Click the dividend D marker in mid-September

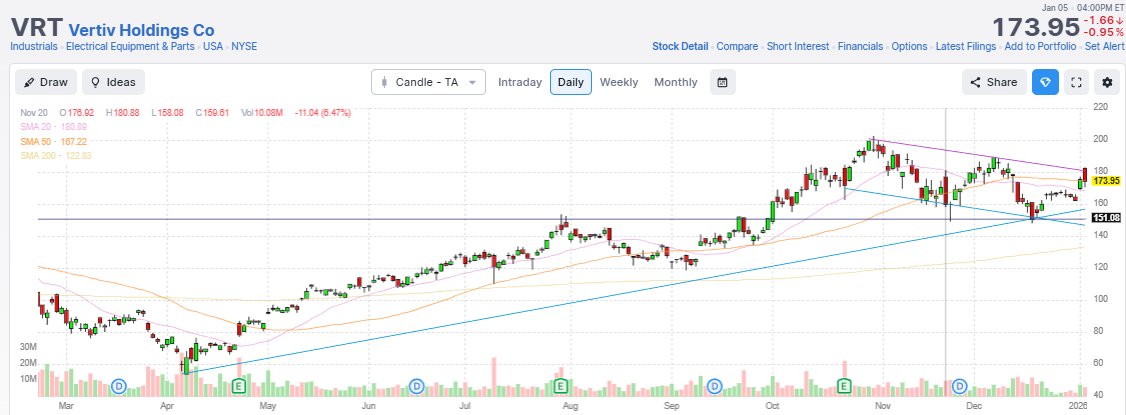[714, 387]
